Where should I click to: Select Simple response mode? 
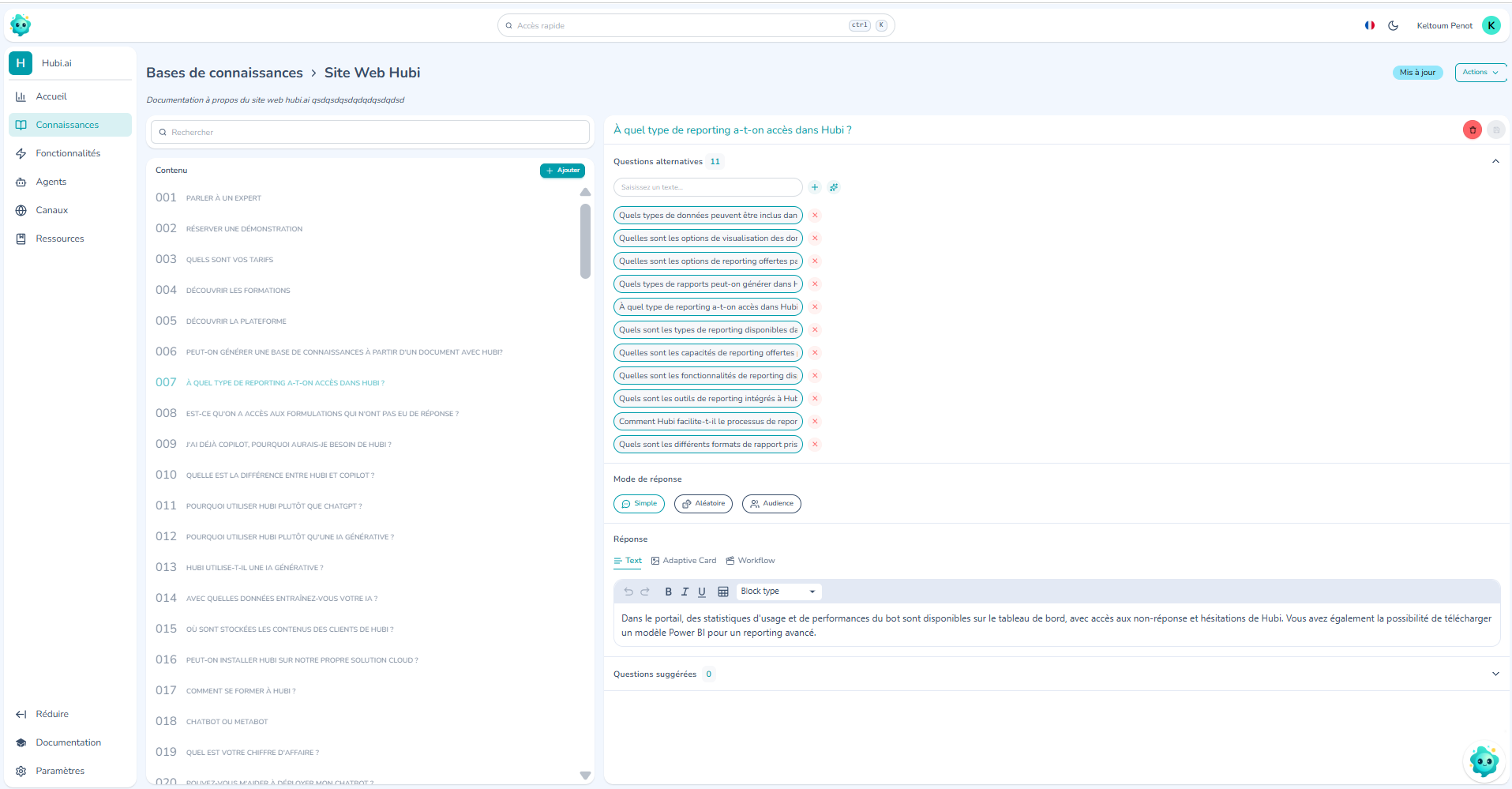pos(640,504)
